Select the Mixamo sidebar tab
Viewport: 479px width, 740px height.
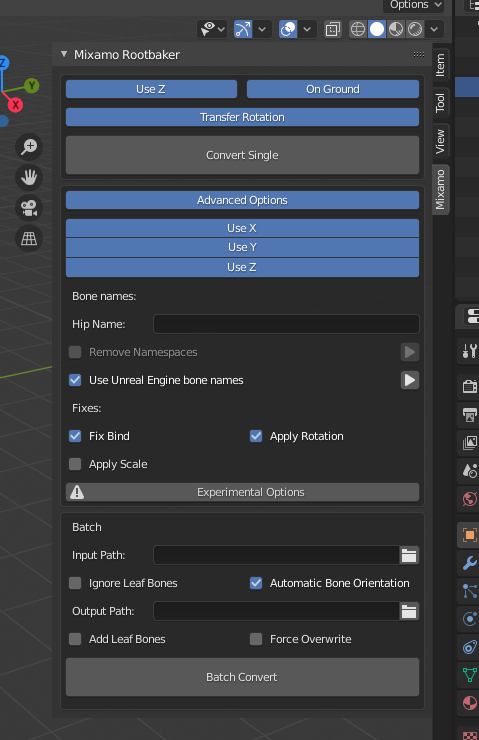click(440, 190)
